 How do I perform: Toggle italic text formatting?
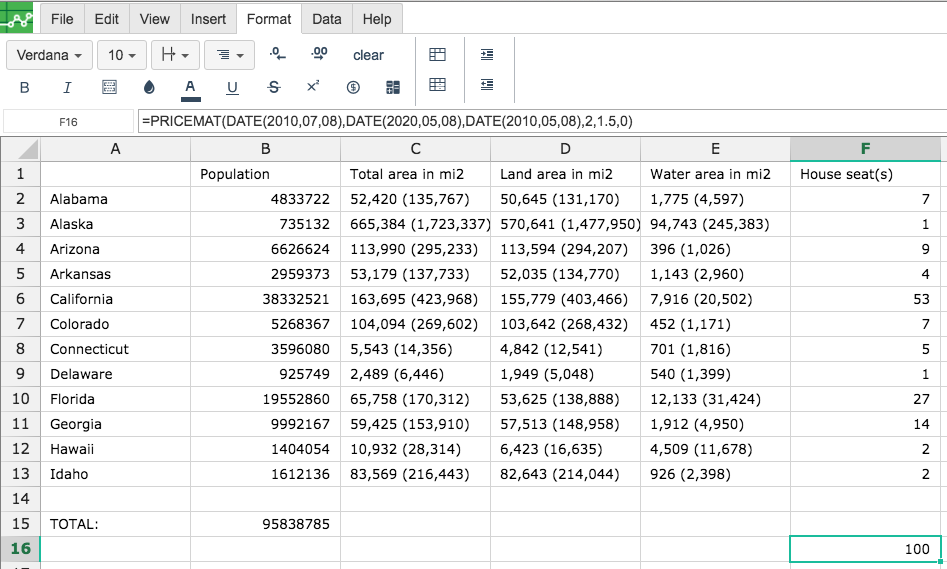[x=67, y=88]
